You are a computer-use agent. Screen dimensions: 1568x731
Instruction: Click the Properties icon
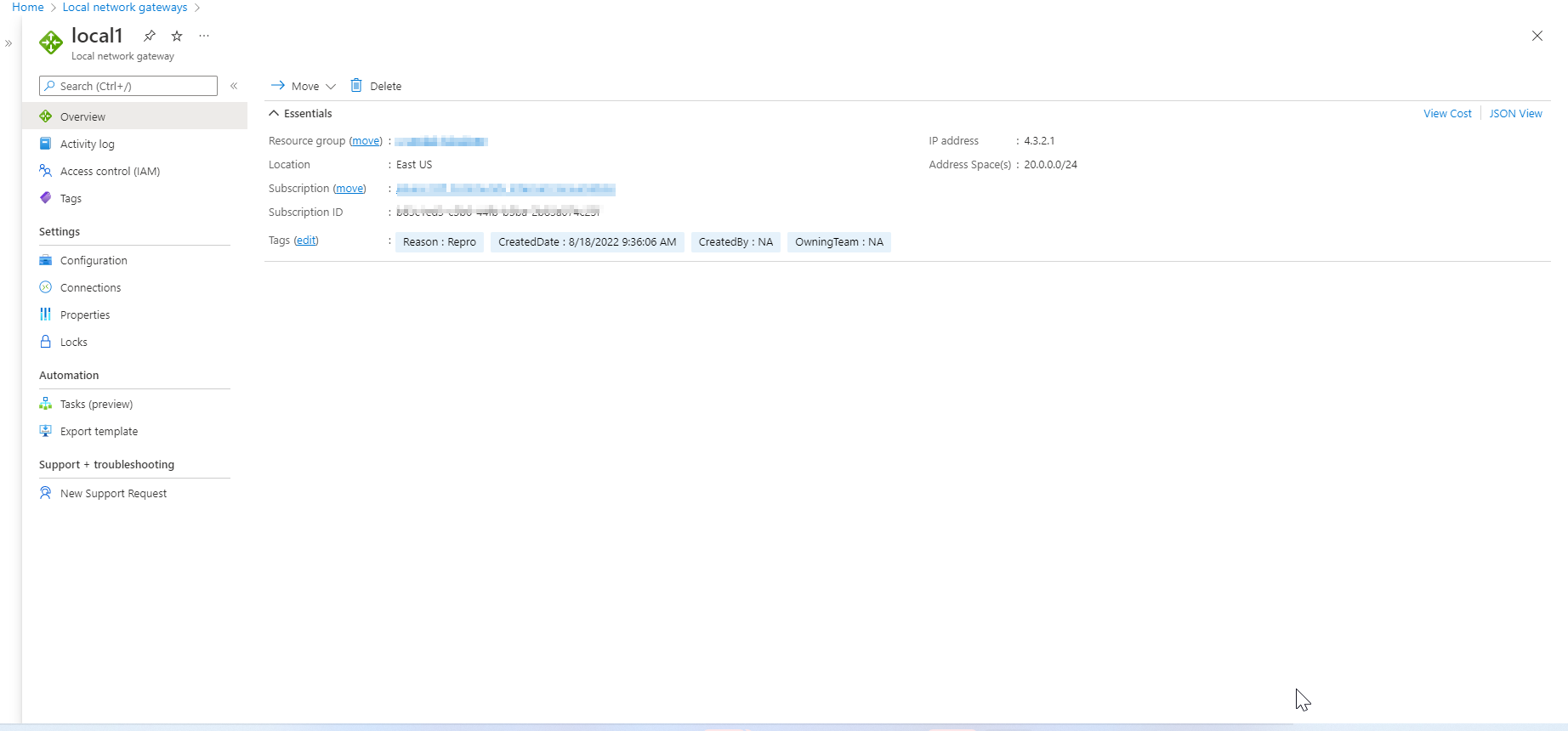coord(46,314)
